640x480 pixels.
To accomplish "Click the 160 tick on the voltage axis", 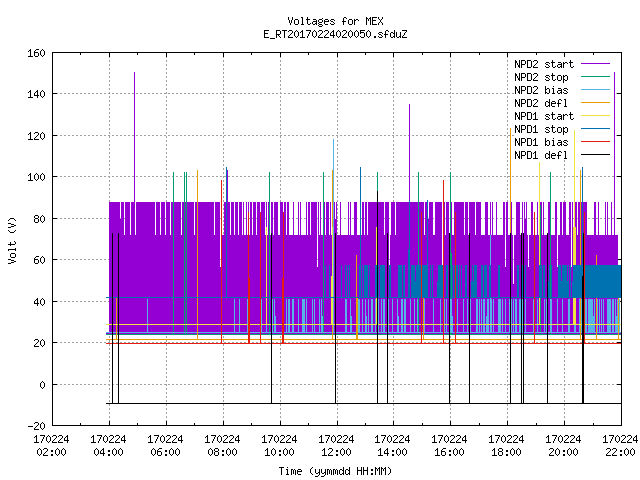I will [x=36, y=53].
